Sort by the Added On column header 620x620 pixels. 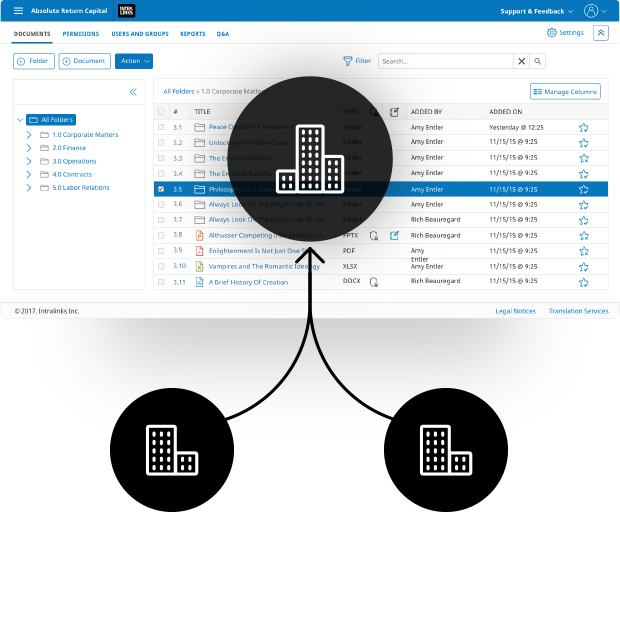pyautogui.click(x=506, y=112)
